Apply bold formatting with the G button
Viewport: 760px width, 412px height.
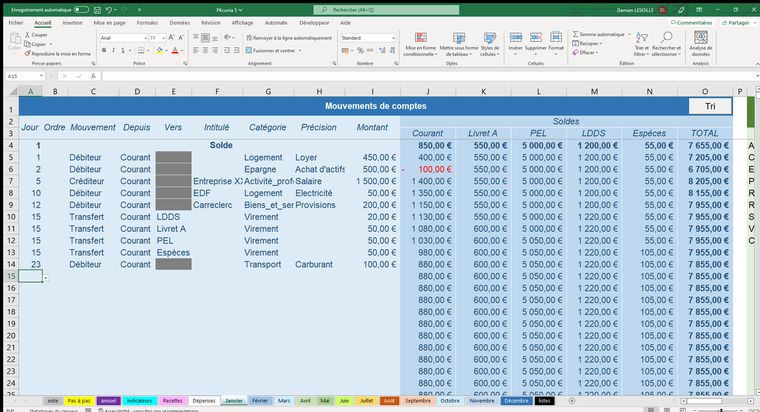coord(104,49)
